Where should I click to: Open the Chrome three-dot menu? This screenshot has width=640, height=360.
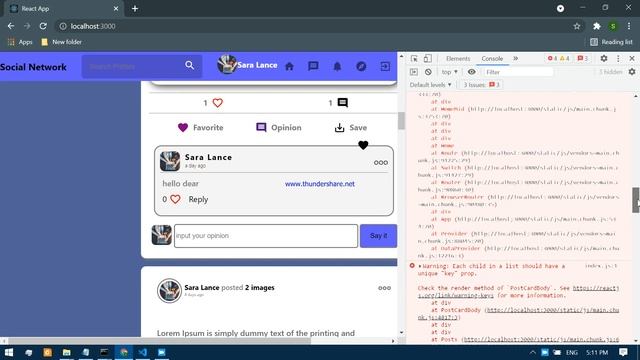coord(629,26)
